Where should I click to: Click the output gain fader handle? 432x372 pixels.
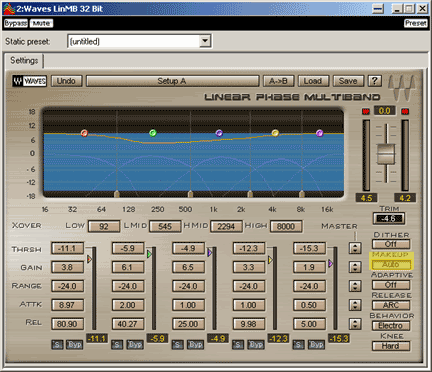[386, 154]
